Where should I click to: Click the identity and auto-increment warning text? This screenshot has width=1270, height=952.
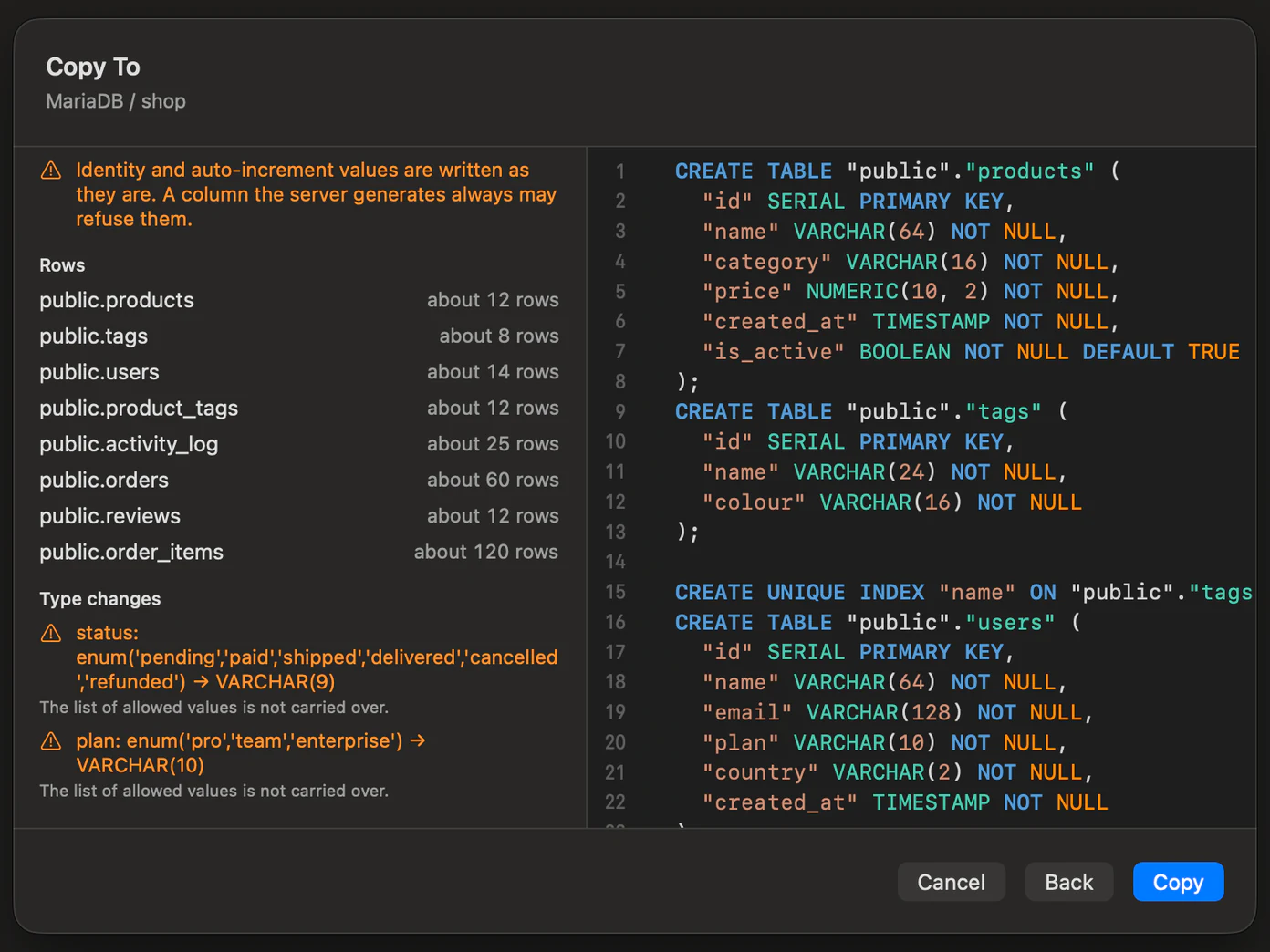pyautogui.click(x=316, y=194)
